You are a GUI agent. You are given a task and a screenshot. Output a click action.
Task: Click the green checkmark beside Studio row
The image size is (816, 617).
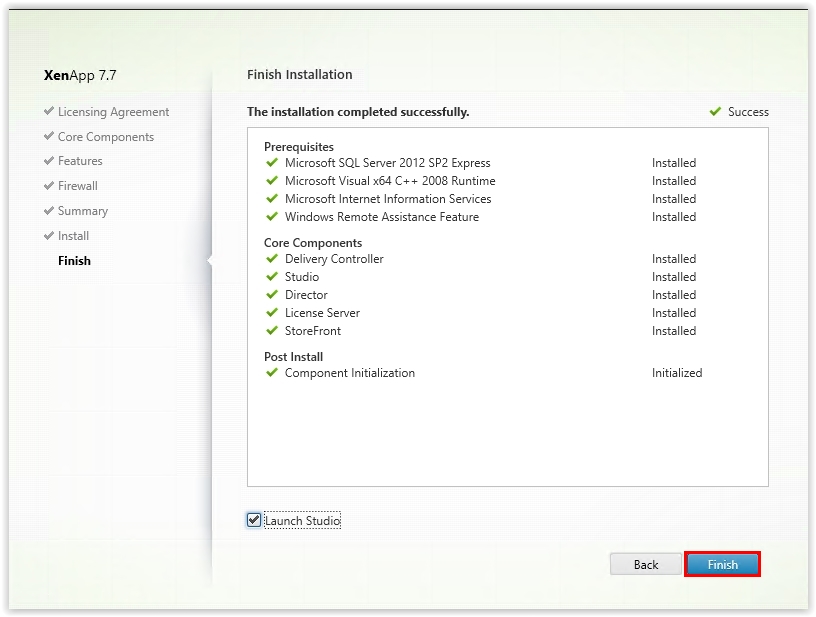pyautogui.click(x=272, y=276)
